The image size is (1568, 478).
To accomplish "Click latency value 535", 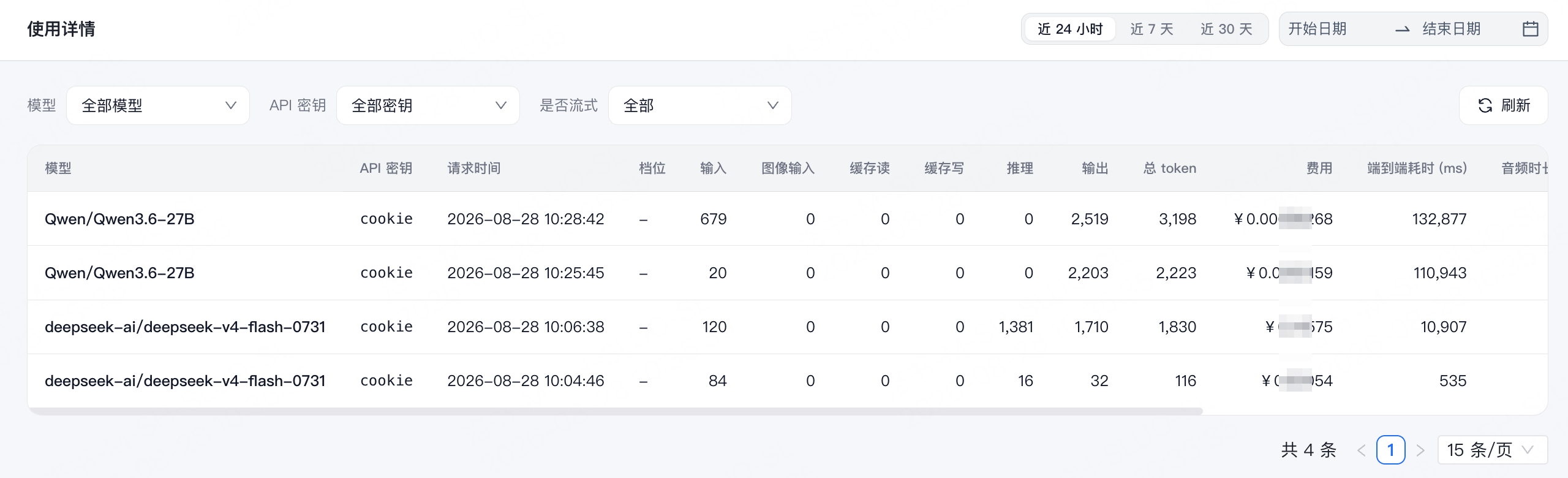I will coord(1453,381).
